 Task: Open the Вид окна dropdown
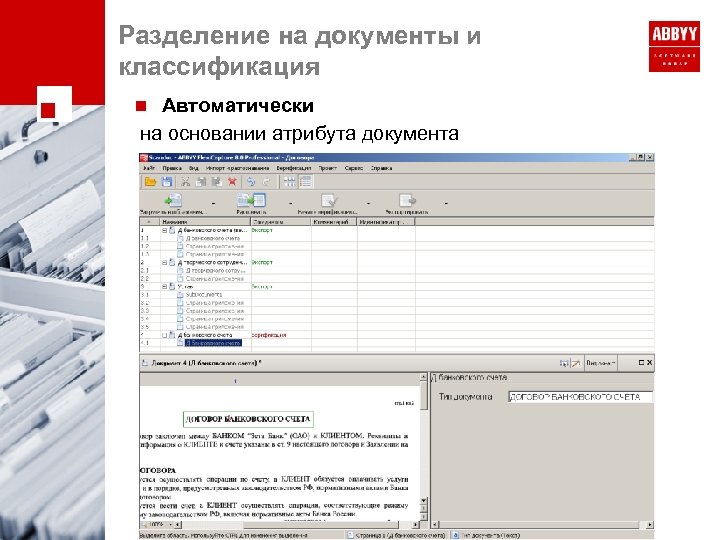601,363
